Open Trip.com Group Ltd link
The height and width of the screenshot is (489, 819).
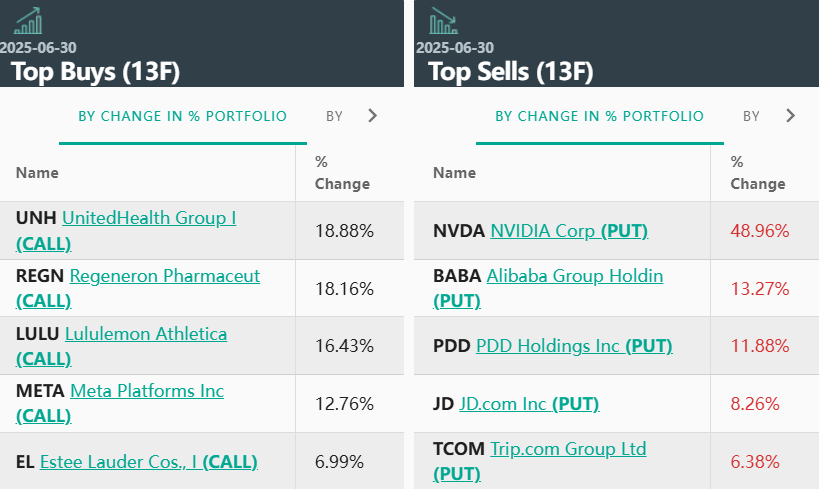click(x=568, y=450)
